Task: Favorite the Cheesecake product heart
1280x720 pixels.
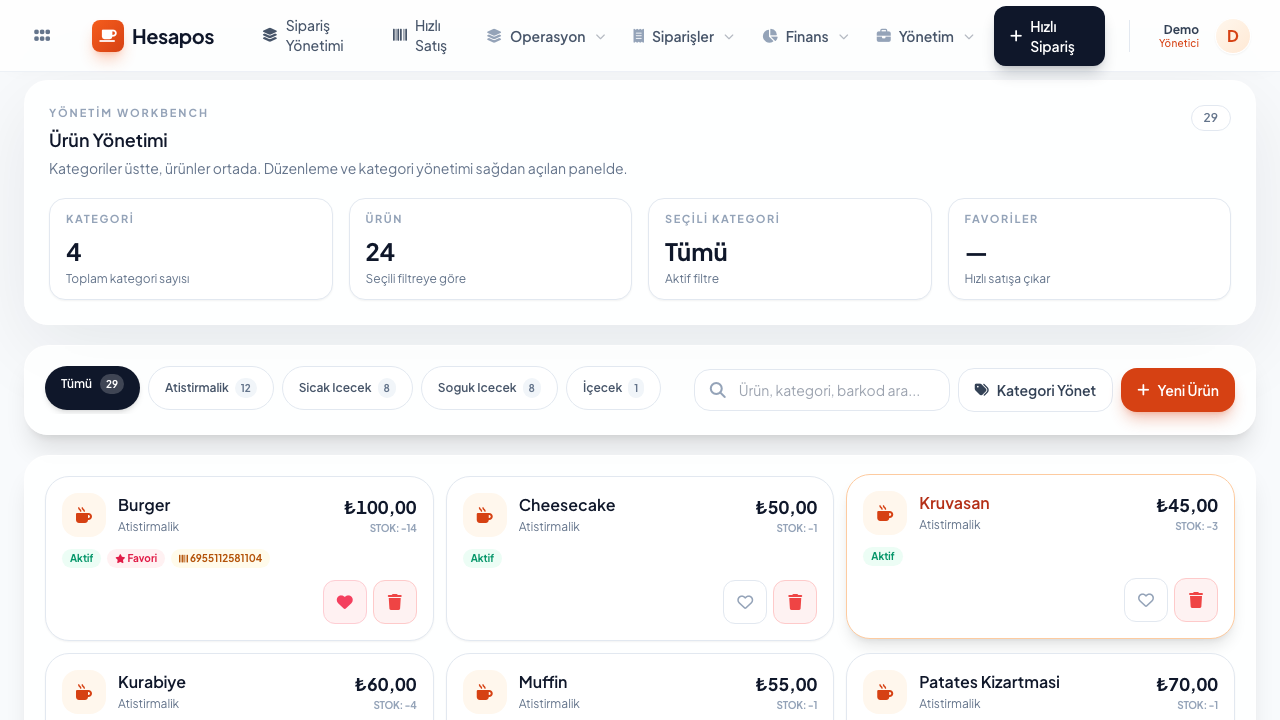Action: 745,602
